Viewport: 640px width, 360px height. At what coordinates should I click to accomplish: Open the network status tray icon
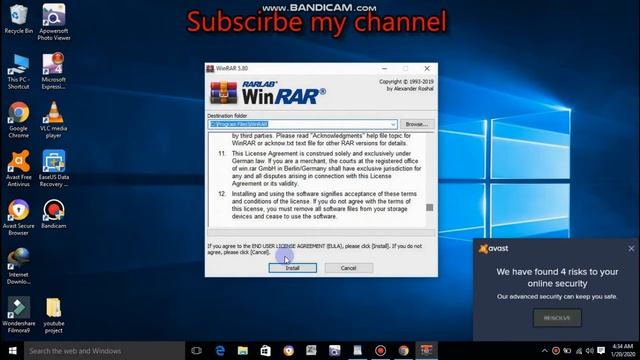(579, 351)
